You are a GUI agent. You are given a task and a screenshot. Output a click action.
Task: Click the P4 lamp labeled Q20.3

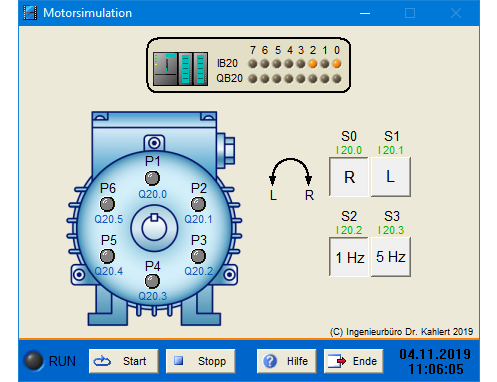(x=152, y=281)
